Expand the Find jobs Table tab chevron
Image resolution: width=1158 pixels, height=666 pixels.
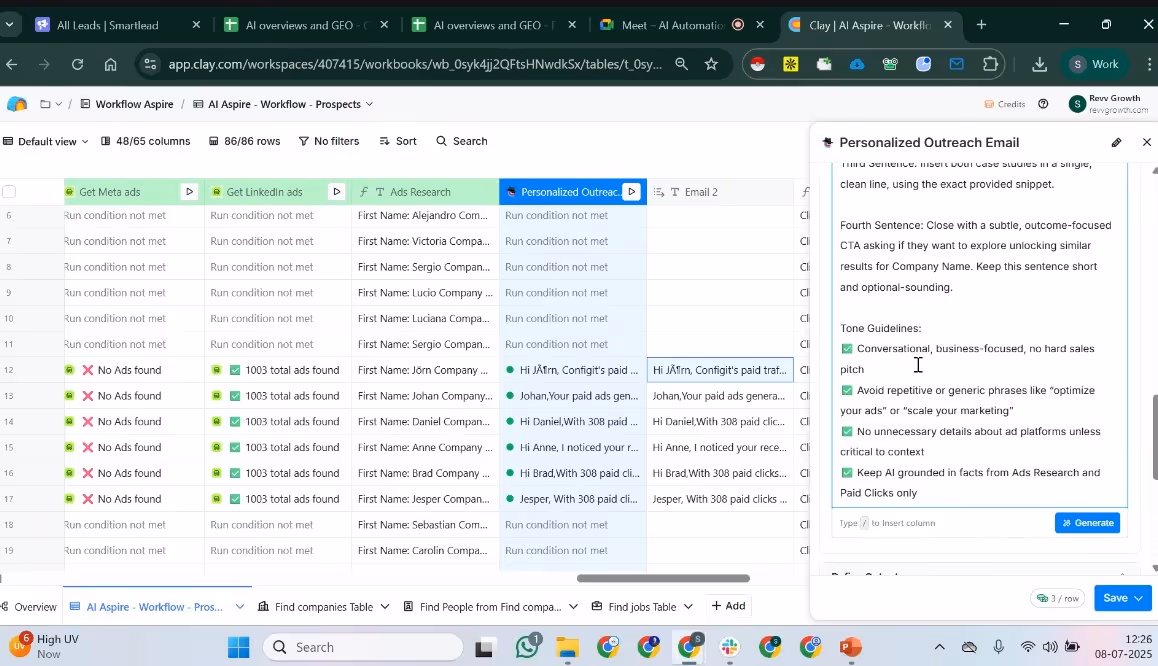point(688,606)
